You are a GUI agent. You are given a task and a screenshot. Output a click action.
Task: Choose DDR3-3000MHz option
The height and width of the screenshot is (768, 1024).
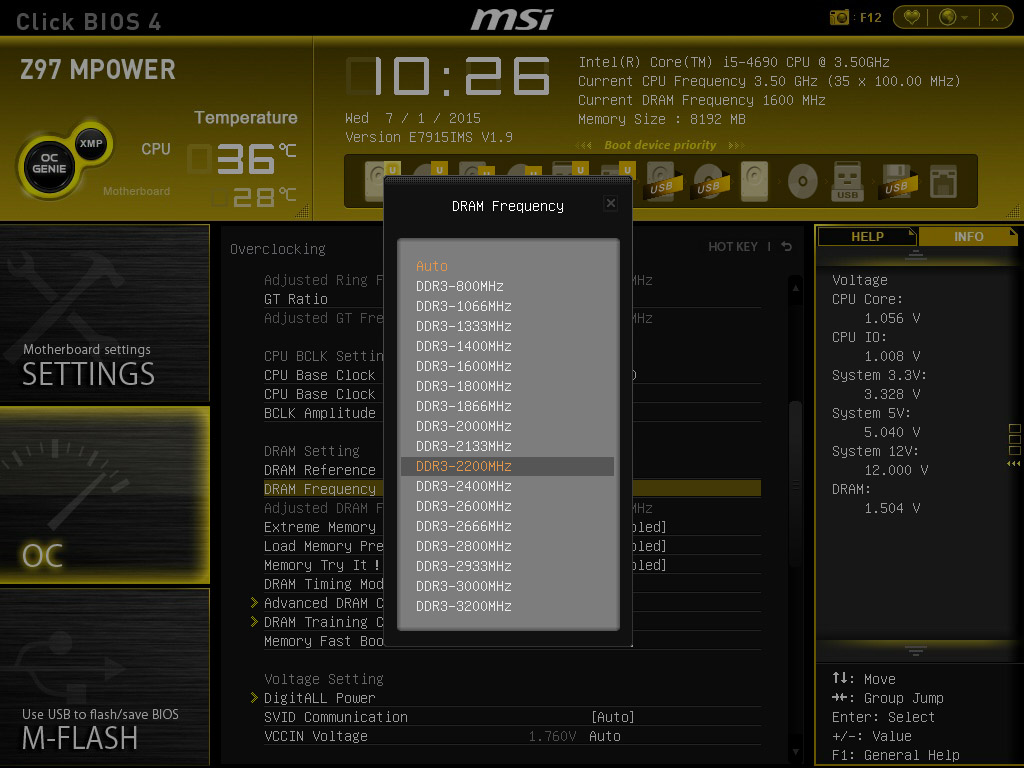[x=463, y=586]
